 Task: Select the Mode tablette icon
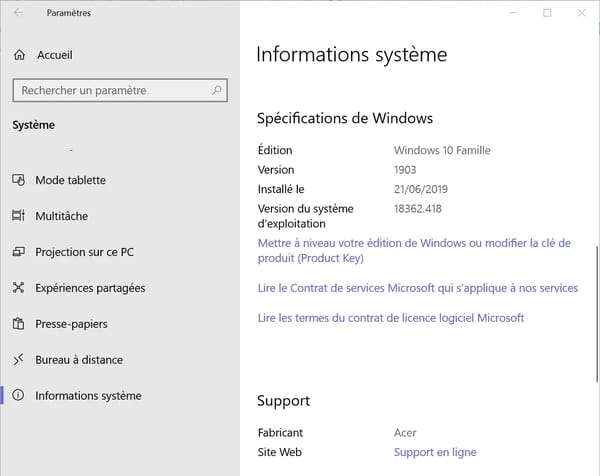coord(18,180)
